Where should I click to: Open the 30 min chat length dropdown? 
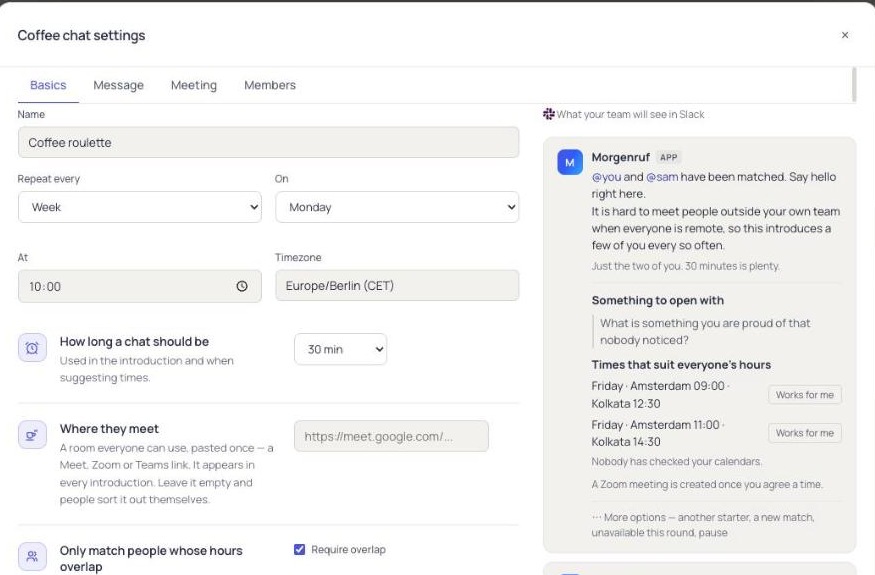click(x=340, y=349)
